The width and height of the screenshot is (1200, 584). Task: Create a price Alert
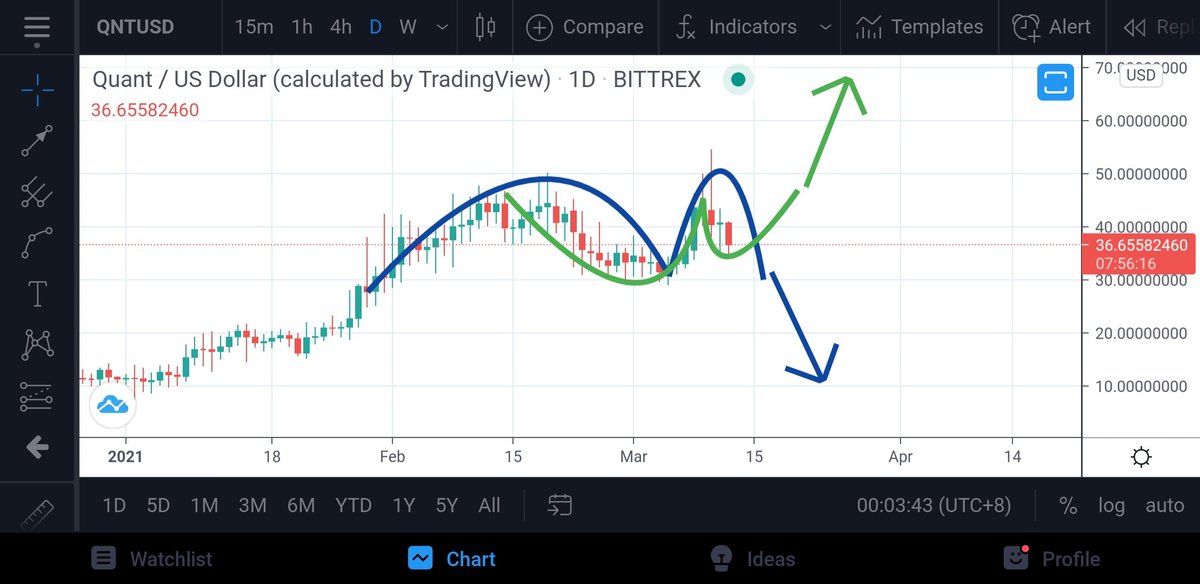click(x=1052, y=27)
